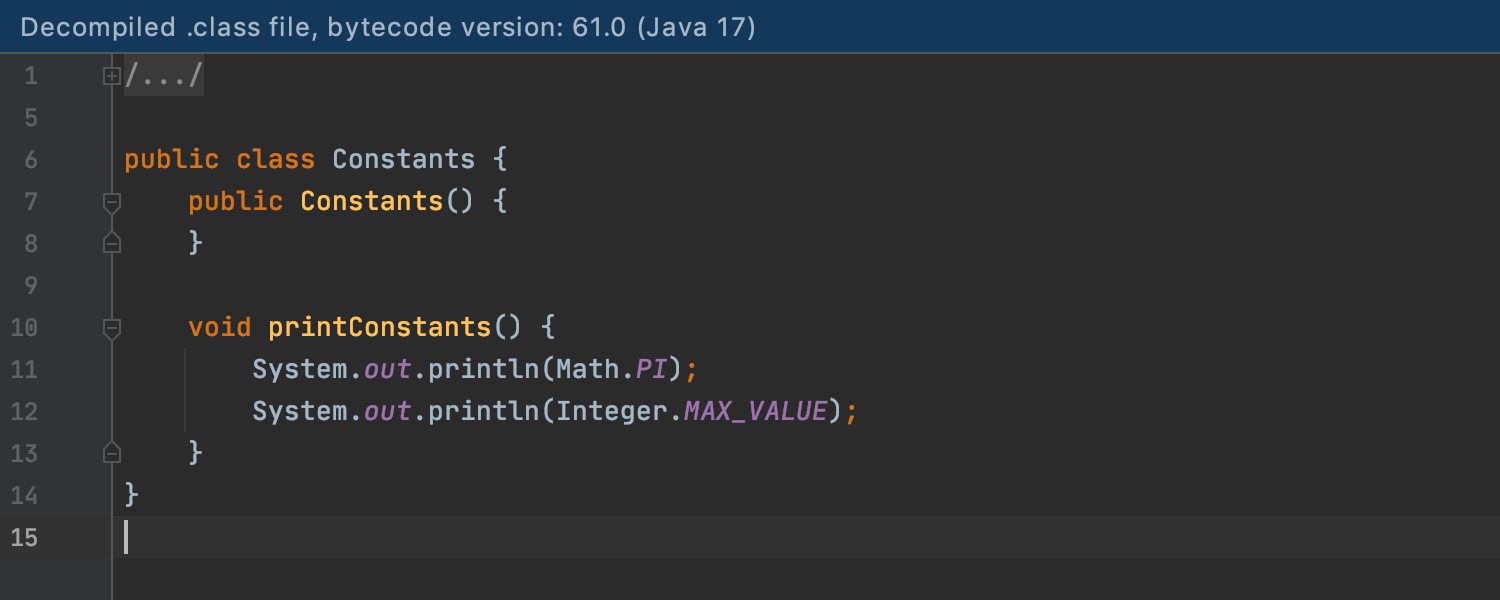The width and height of the screenshot is (1500, 600).
Task: Click the 'out' field on line 12
Action: click(x=387, y=412)
